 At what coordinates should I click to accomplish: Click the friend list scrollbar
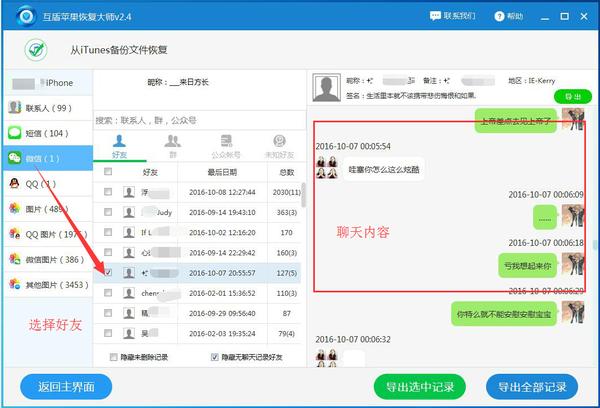(x=303, y=194)
